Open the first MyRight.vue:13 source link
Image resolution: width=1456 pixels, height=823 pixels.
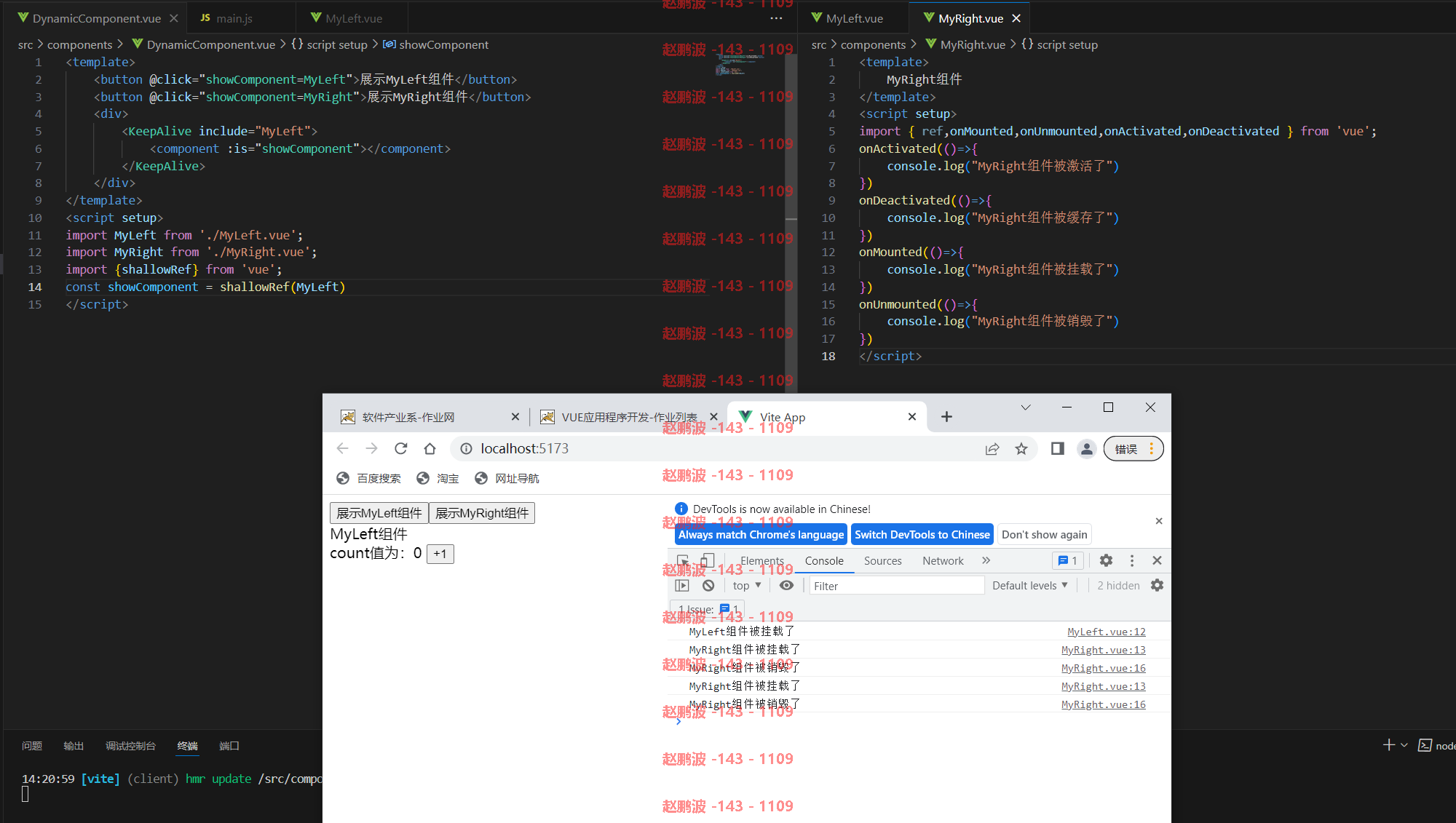point(1103,650)
